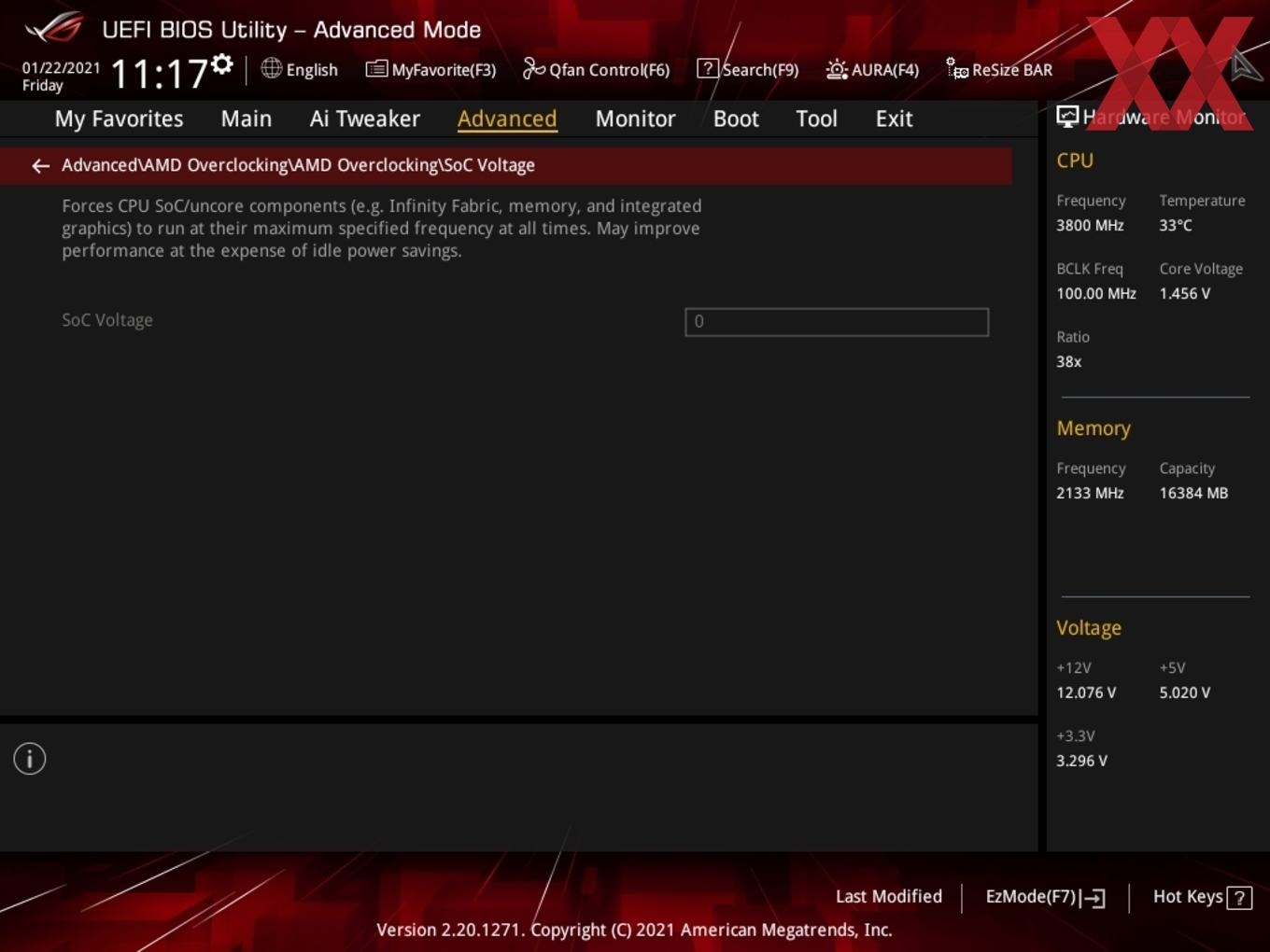Click memory frequency value 2133 MHz
This screenshot has height=952, width=1270.
[x=1090, y=494]
